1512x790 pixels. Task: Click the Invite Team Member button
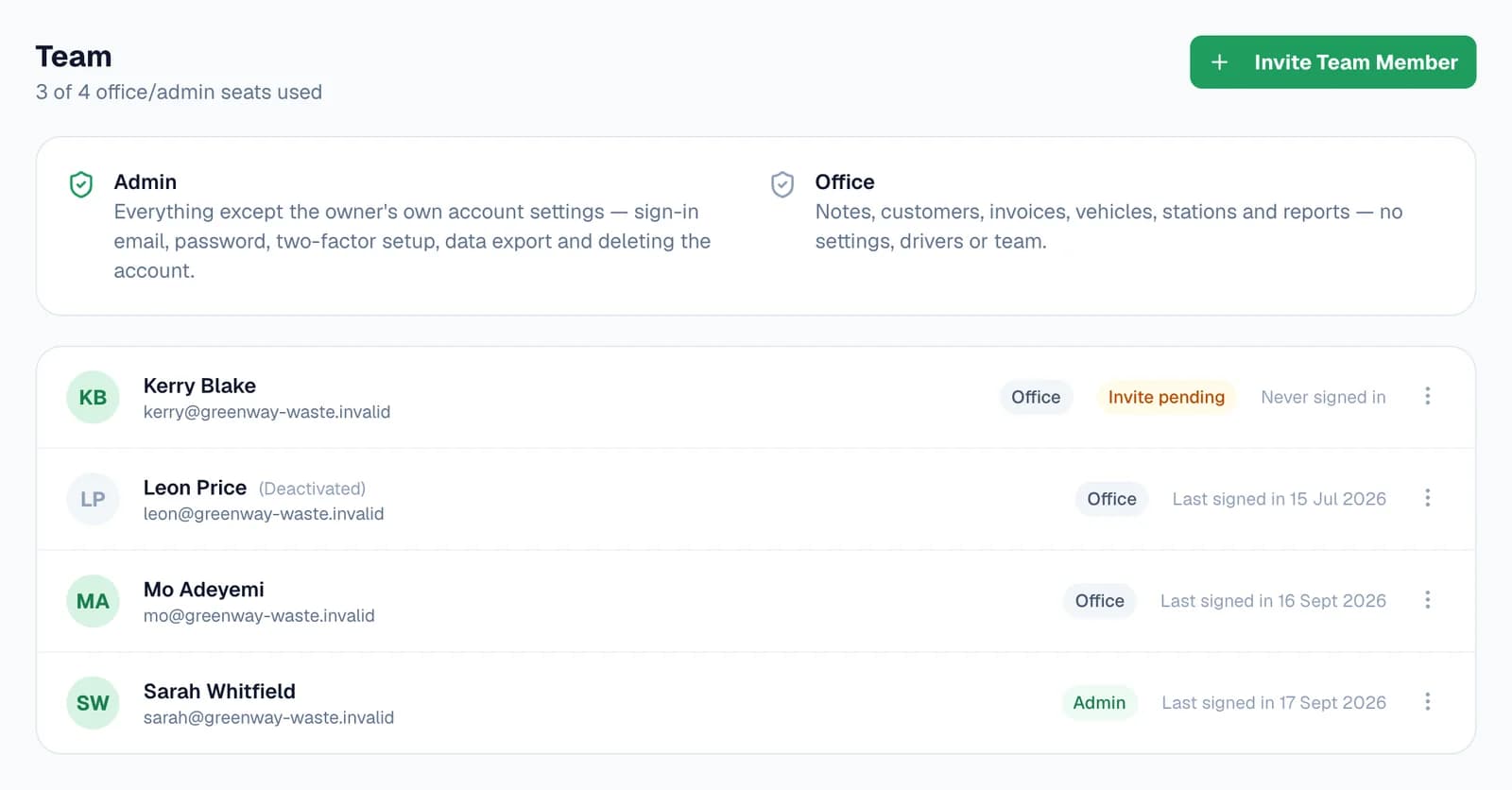tap(1332, 62)
